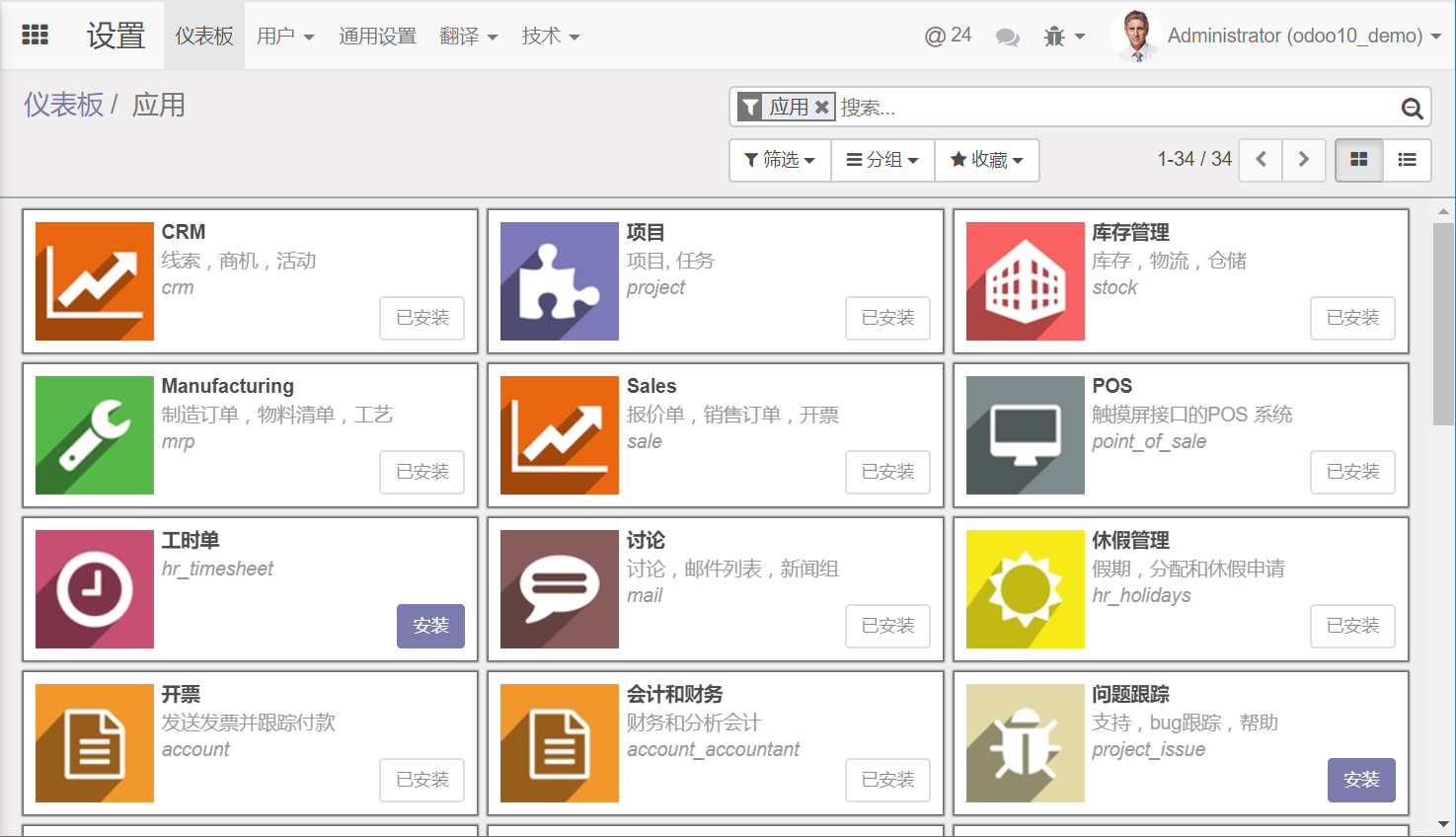Go to next page with right arrow
Screen dimensions: 1456x837
(1303, 160)
